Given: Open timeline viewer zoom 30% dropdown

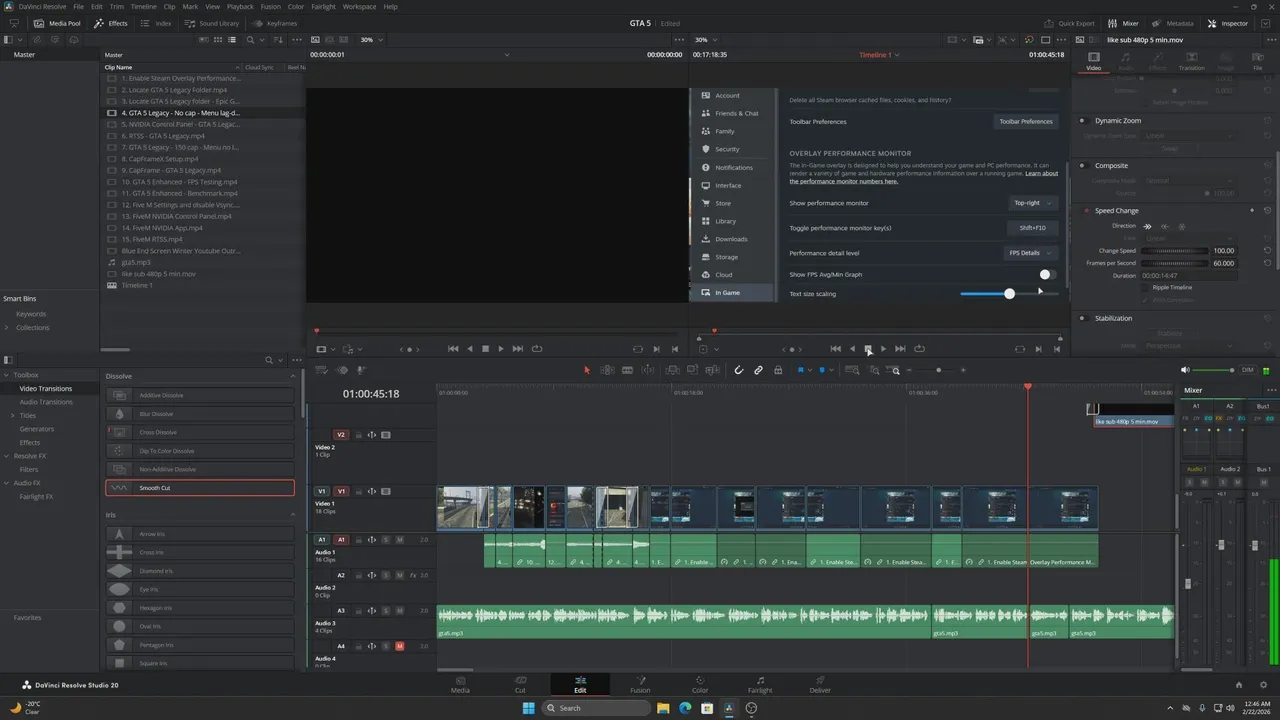Looking at the screenshot, I should pyautogui.click(x=706, y=40).
